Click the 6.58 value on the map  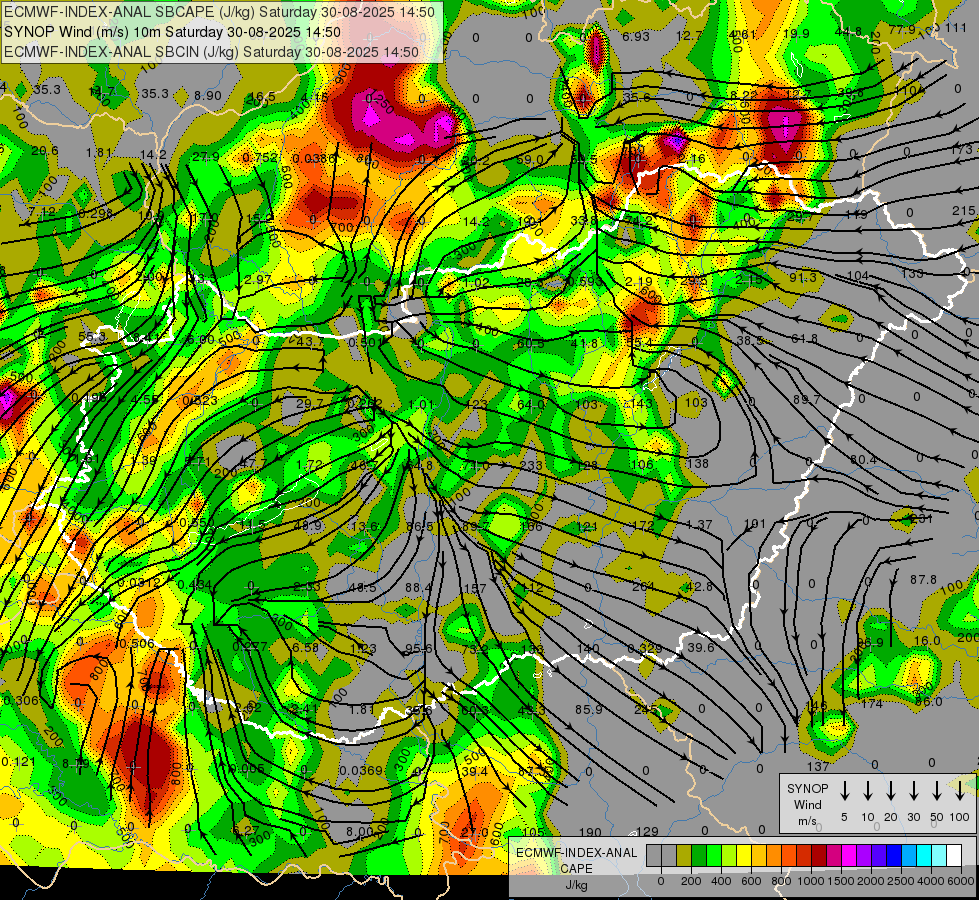tap(305, 647)
